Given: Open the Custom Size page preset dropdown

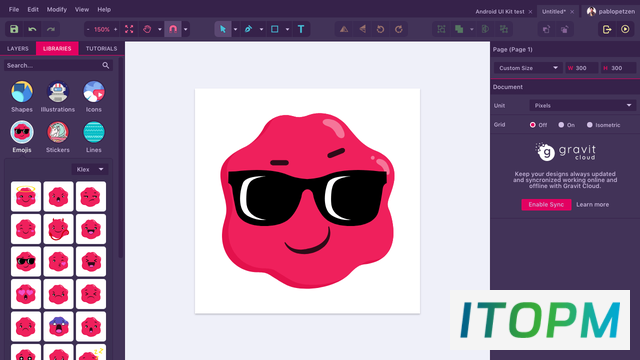Looking at the screenshot, I should 528,68.
